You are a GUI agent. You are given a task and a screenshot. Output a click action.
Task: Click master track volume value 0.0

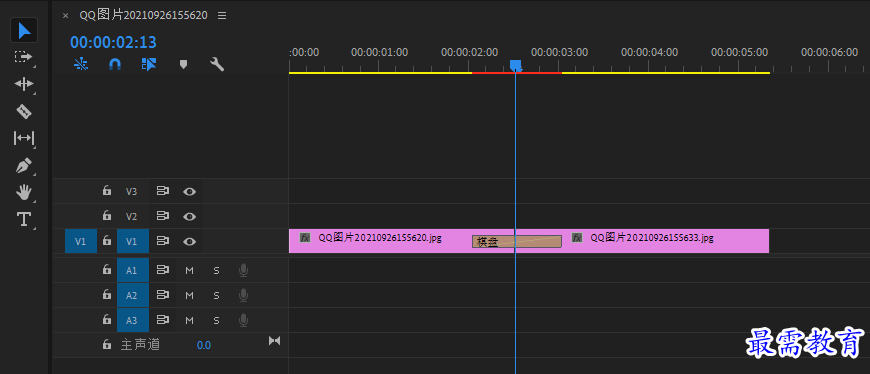click(204, 345)
